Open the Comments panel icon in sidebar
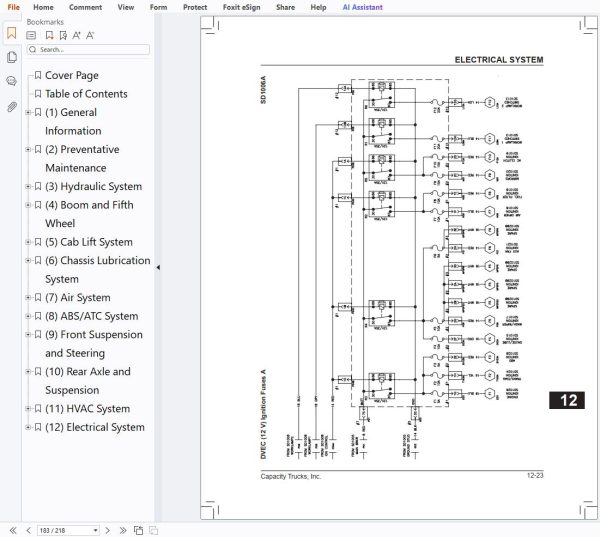Screen dimensions: 600x537 (11, 81)
